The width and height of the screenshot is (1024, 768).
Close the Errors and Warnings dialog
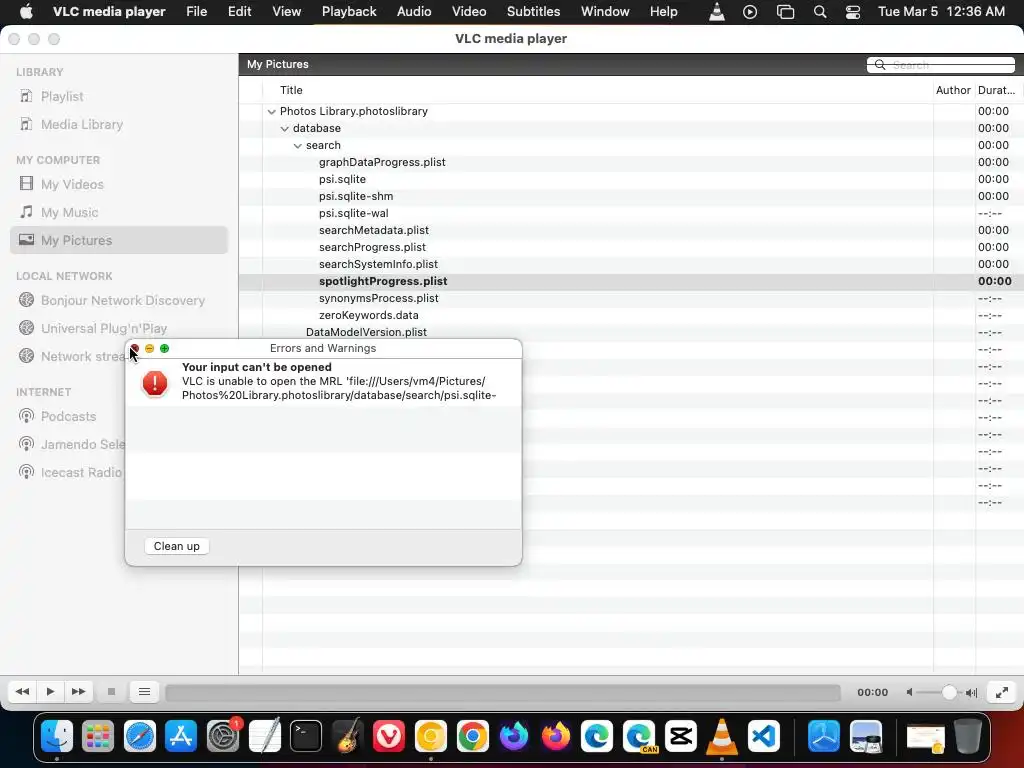(x=135, y=349)
